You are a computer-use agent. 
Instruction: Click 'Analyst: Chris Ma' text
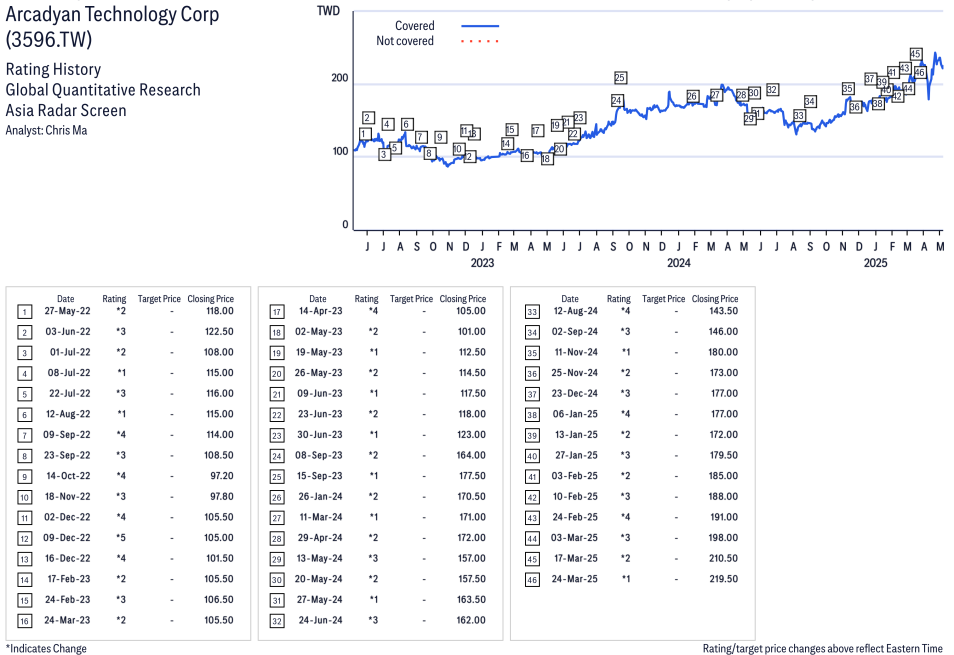(46, 130)
